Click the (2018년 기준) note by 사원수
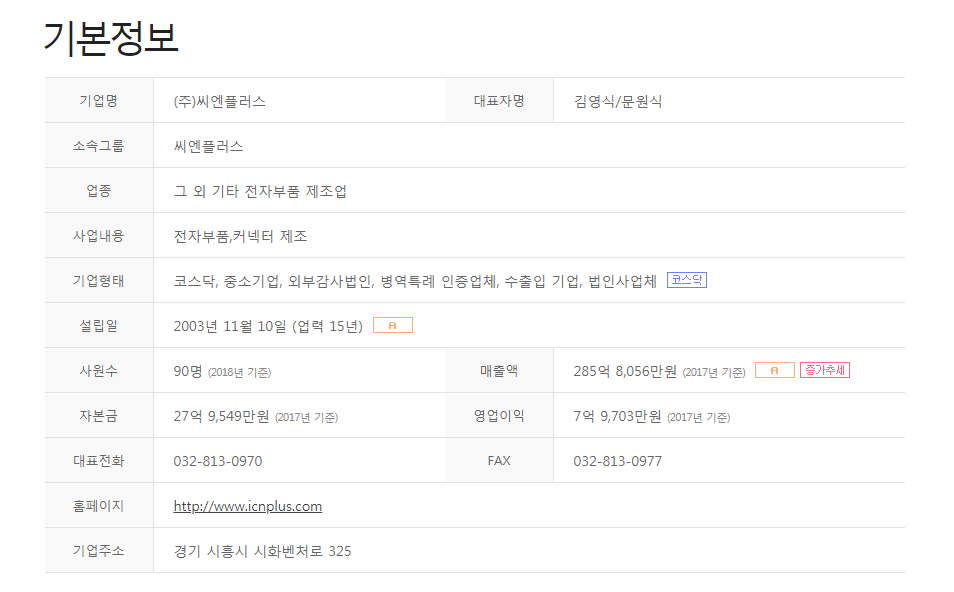The image size is (954, 592). (x=240, y=372)
